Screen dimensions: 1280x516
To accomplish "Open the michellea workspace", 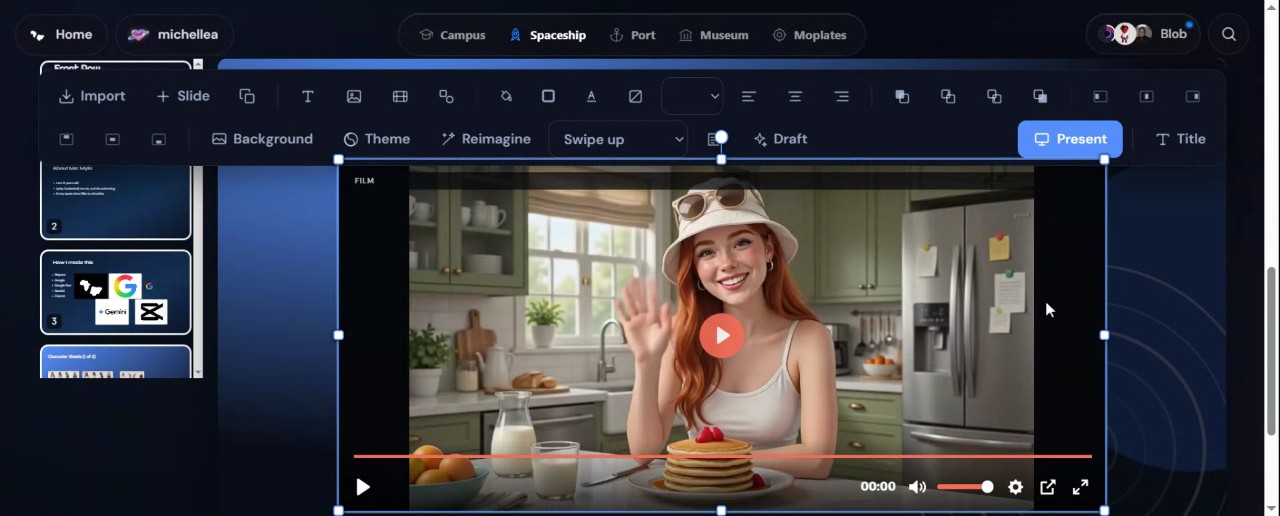I will [x=174, y=35].
